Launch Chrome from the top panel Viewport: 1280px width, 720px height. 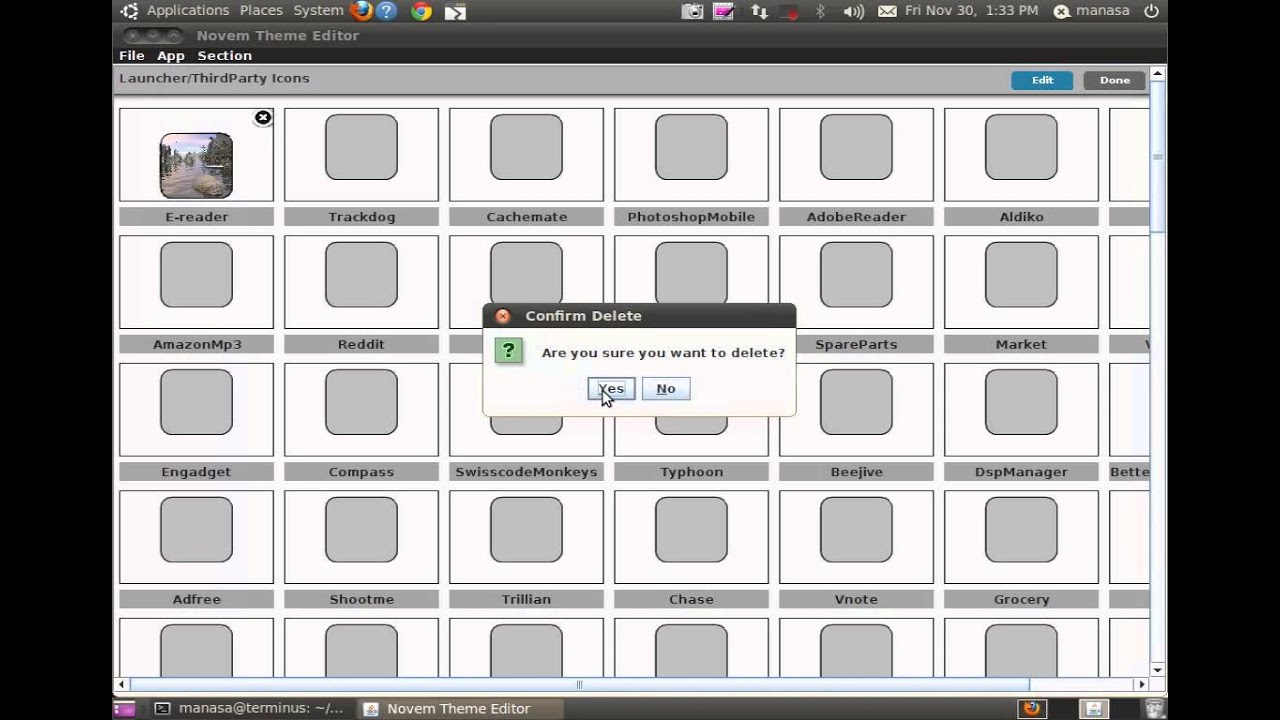421,11
